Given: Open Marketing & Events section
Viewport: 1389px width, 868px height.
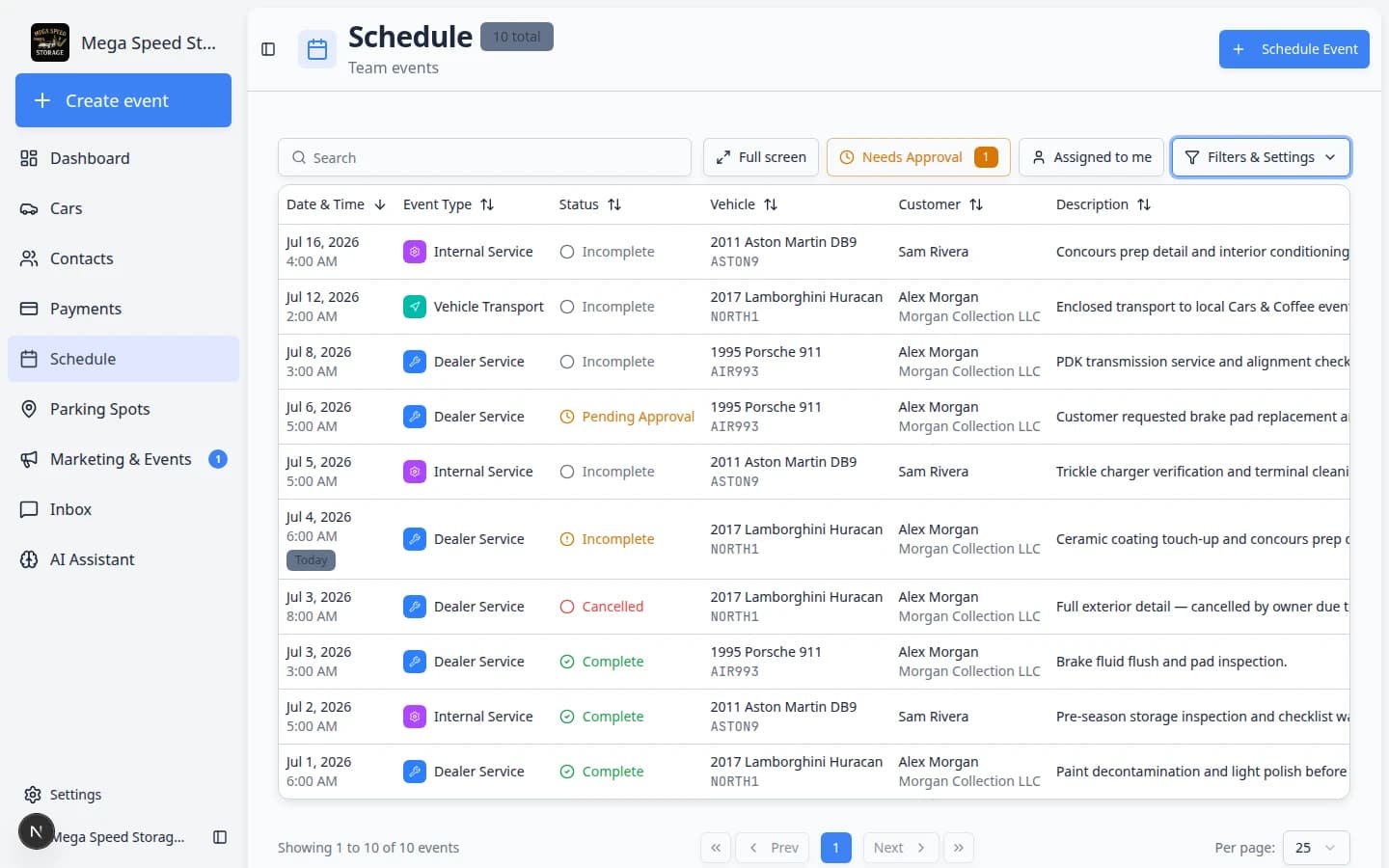Looking at the screenshot, I should pos(123,459).
